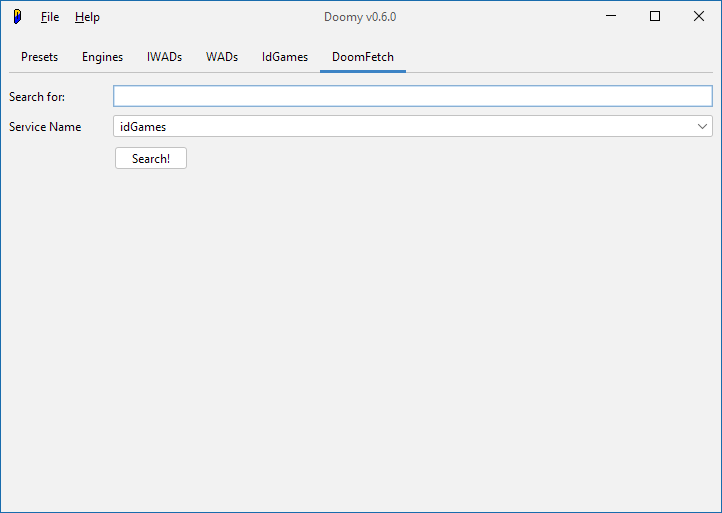722x513 pixels.
Task: Click the chevron arrow of Service Name dropdown
Action: [x=703, y=127]
